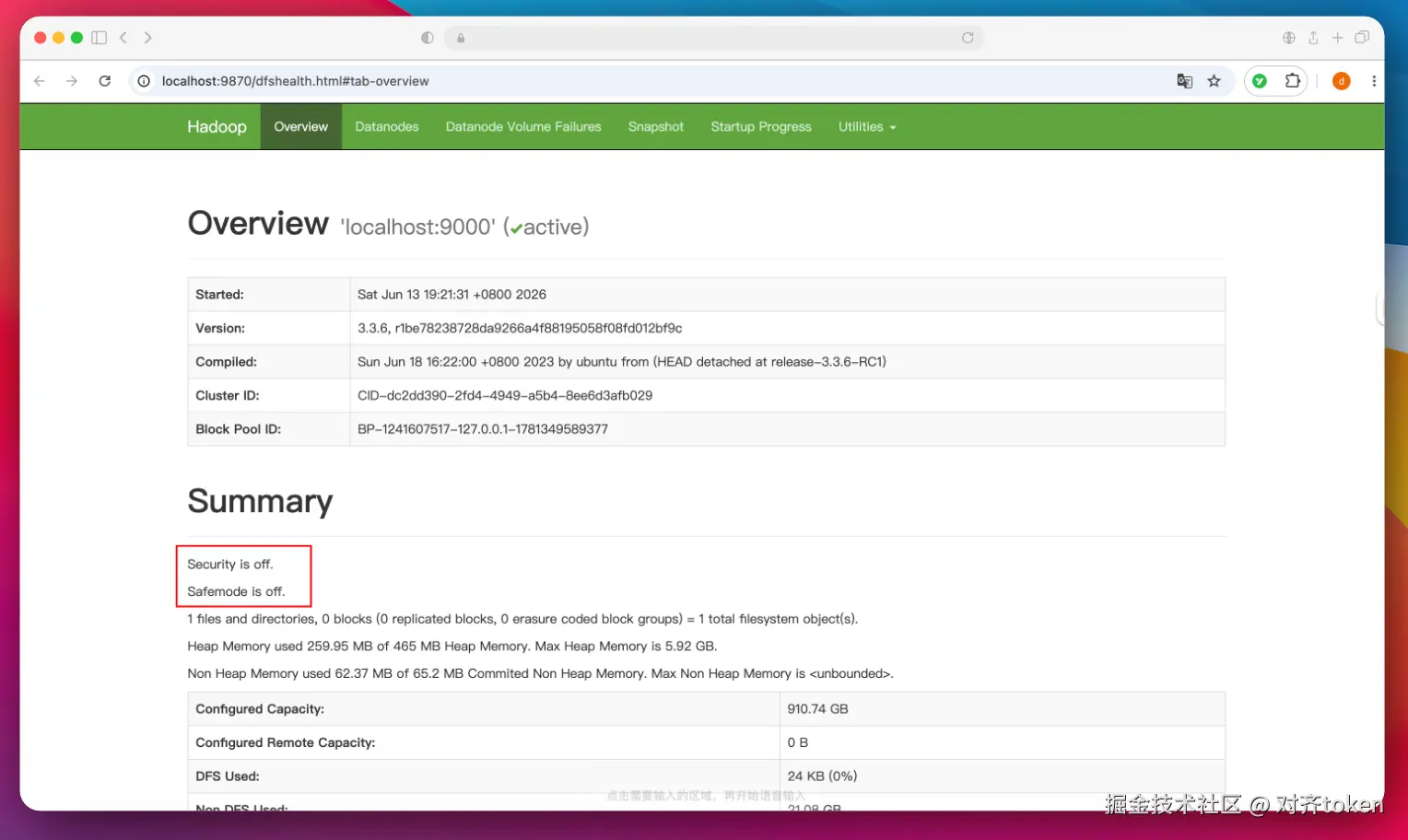1408x840 pixels.
Task: Click the Configured Remote Capacity label
Action: coord(286,742)
